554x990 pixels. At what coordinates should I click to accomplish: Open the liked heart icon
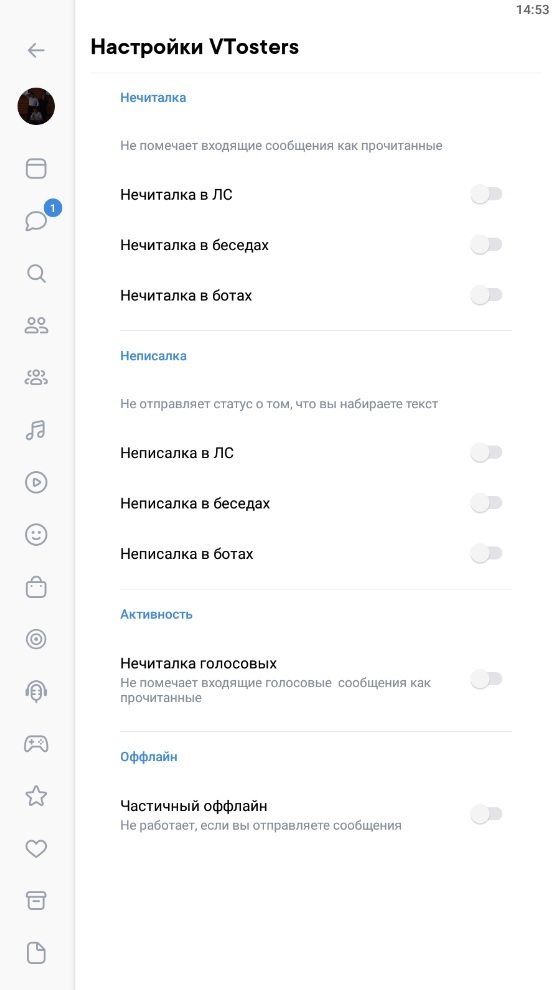[x=36, y=849]
